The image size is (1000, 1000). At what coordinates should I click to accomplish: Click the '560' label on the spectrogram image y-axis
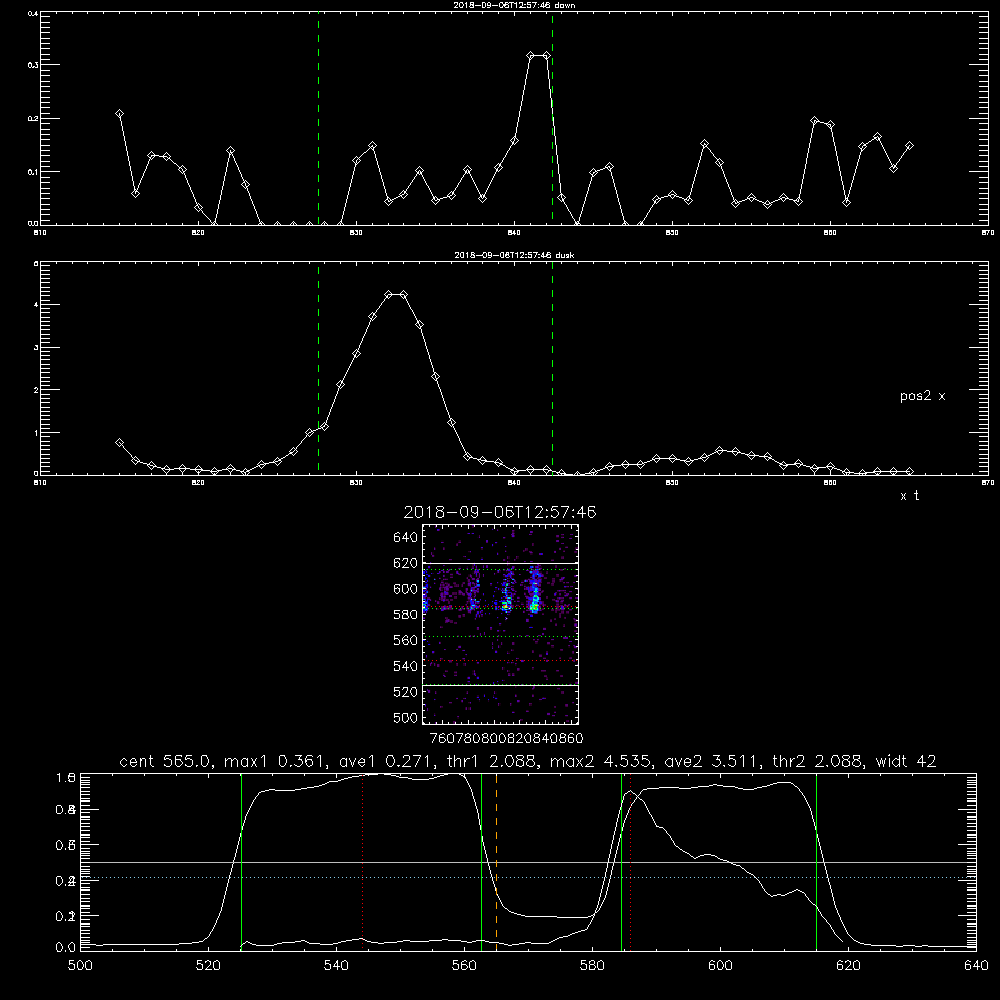(406, 640)
